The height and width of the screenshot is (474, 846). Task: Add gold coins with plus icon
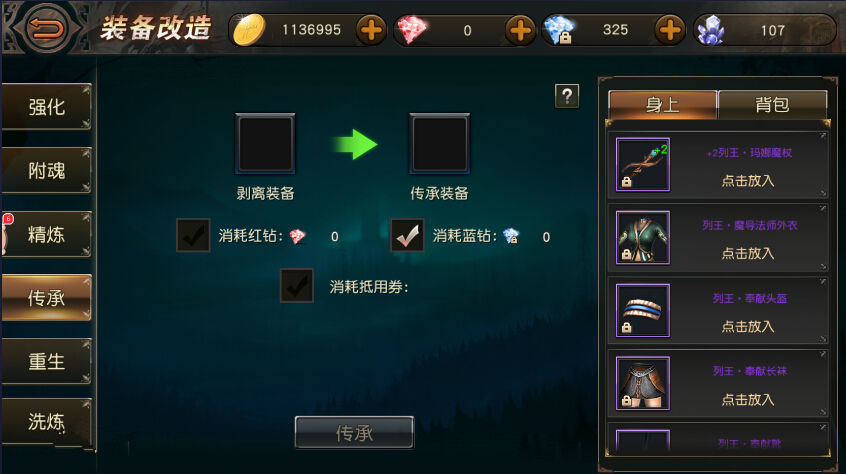(x=371, y=30)
